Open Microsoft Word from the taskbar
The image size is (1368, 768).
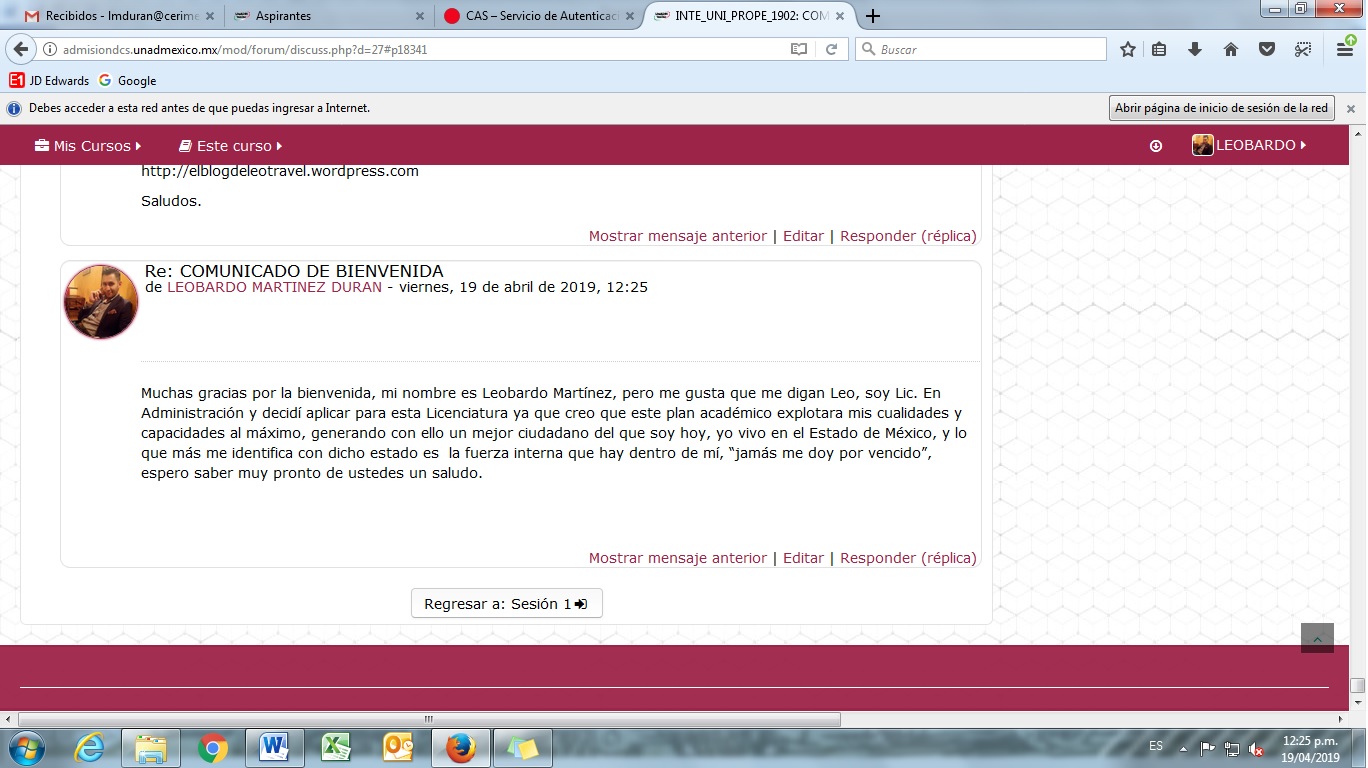click(x=273, y=747)
